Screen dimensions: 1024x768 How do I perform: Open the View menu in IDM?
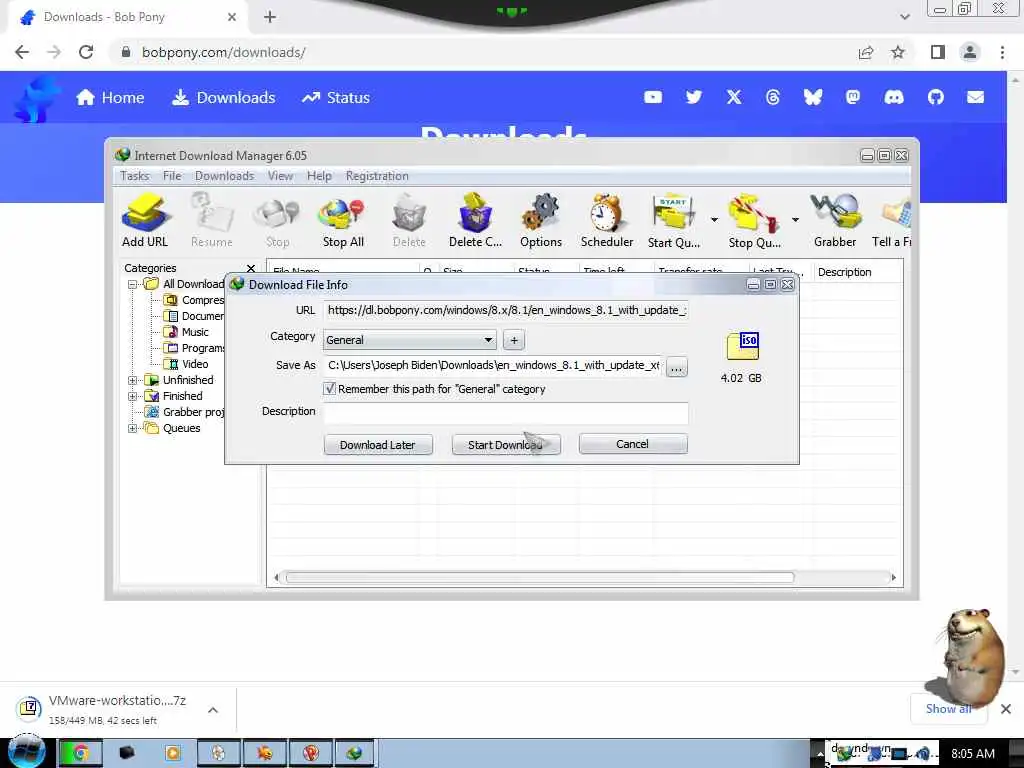point(280,176)
